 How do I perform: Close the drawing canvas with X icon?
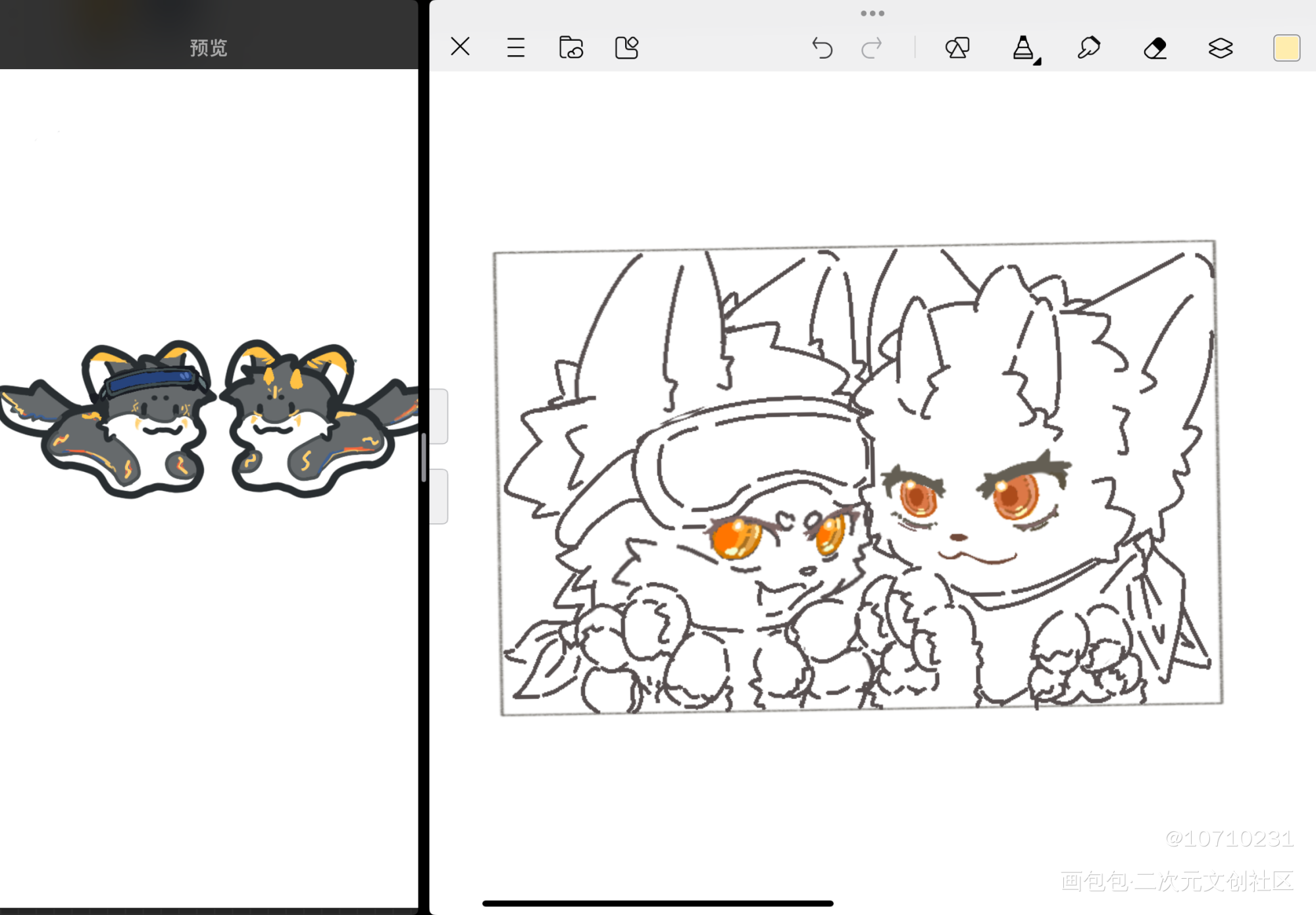[x=460, y=47]
